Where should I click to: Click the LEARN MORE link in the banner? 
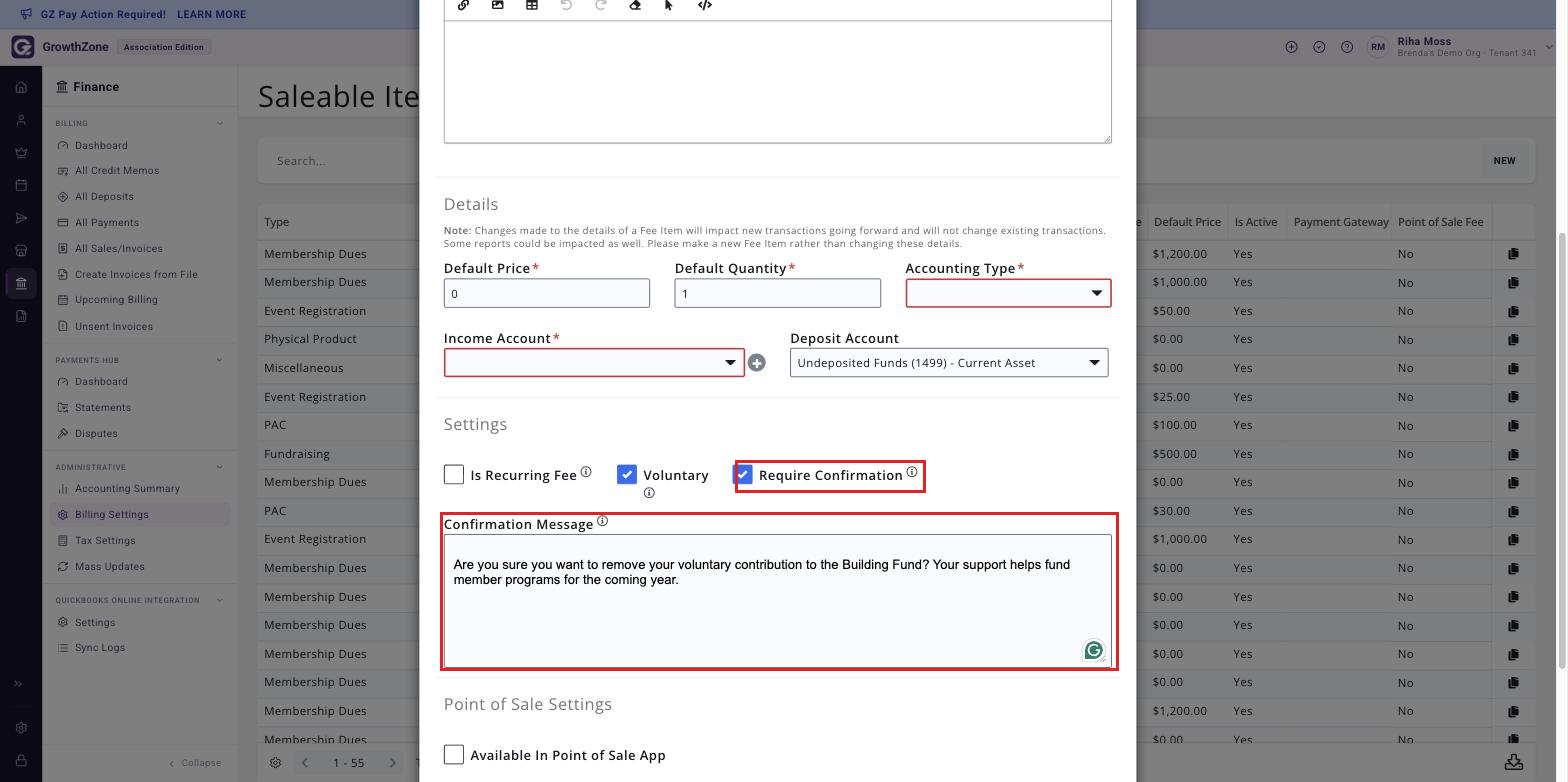pos(211,15)
